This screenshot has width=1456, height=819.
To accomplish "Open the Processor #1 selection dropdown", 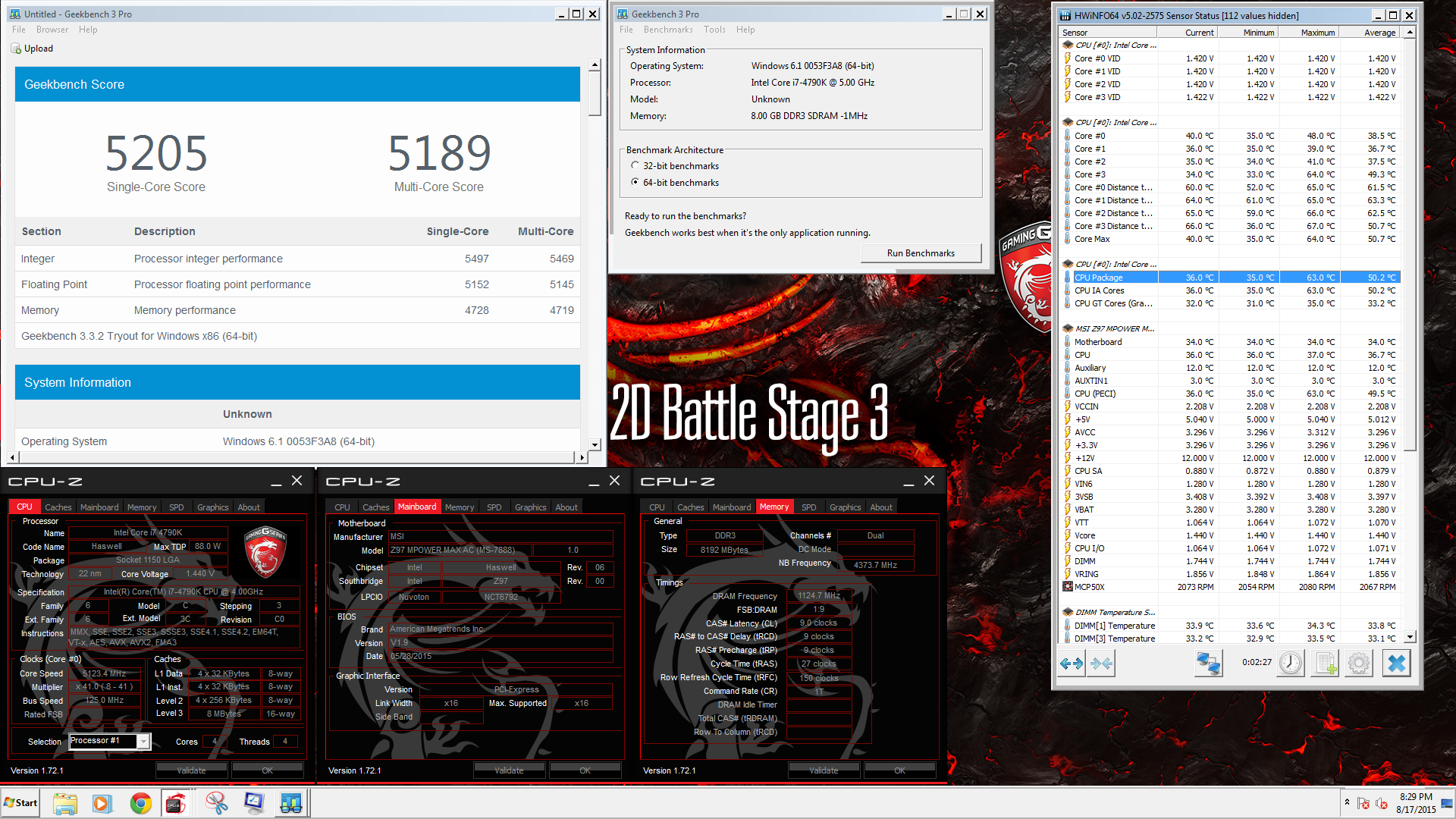I will [x=143, y=742].
